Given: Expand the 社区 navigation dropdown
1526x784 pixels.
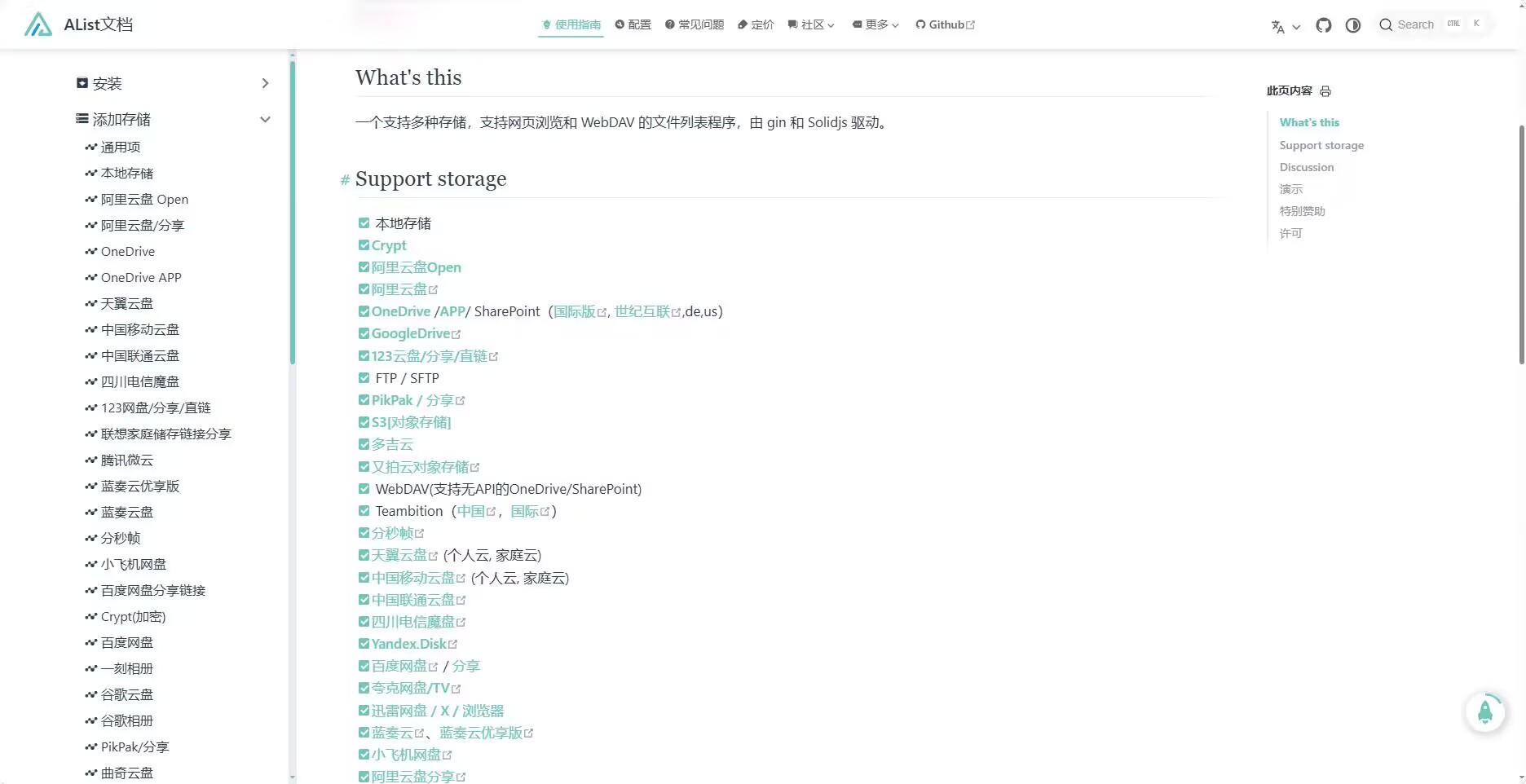Looking at the screenshot, I should point(811,25).
